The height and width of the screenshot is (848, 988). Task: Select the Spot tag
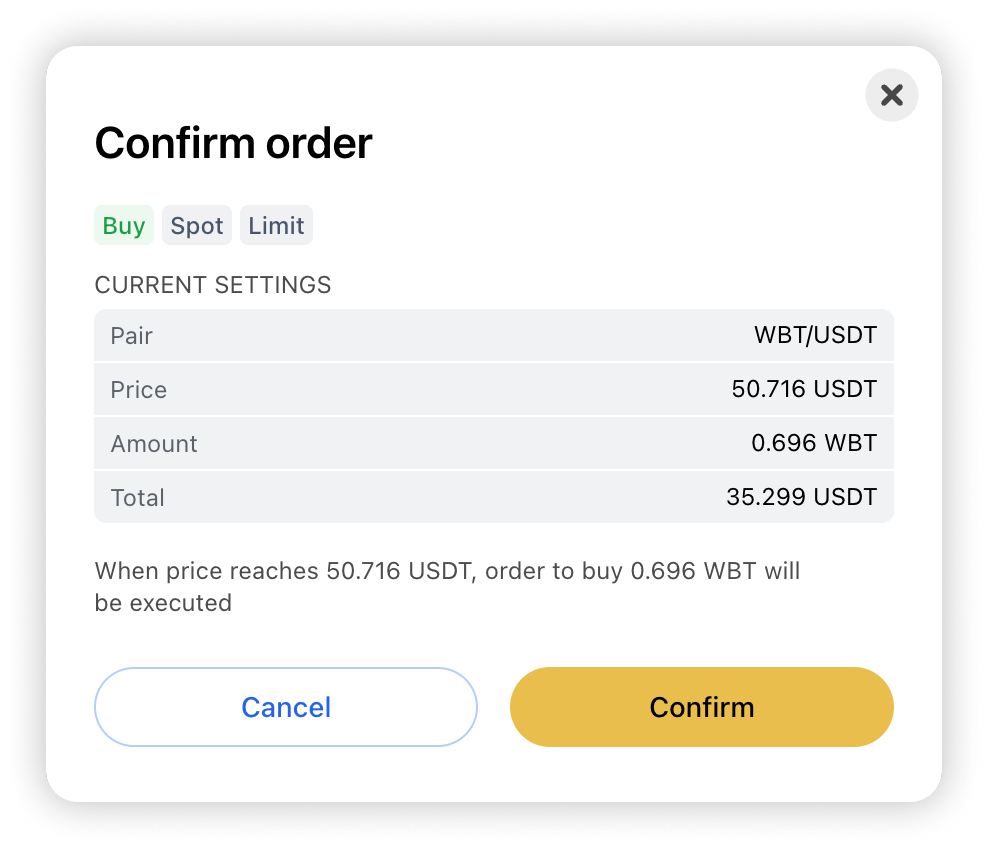point(197,226)
